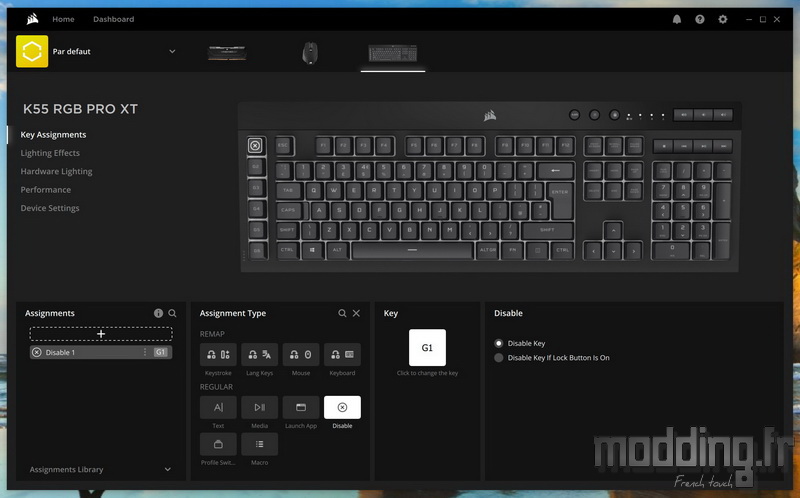This screenshot has width=800, height=498.
Task: Open the settings gear icon
Action: [x=722, y=19]
